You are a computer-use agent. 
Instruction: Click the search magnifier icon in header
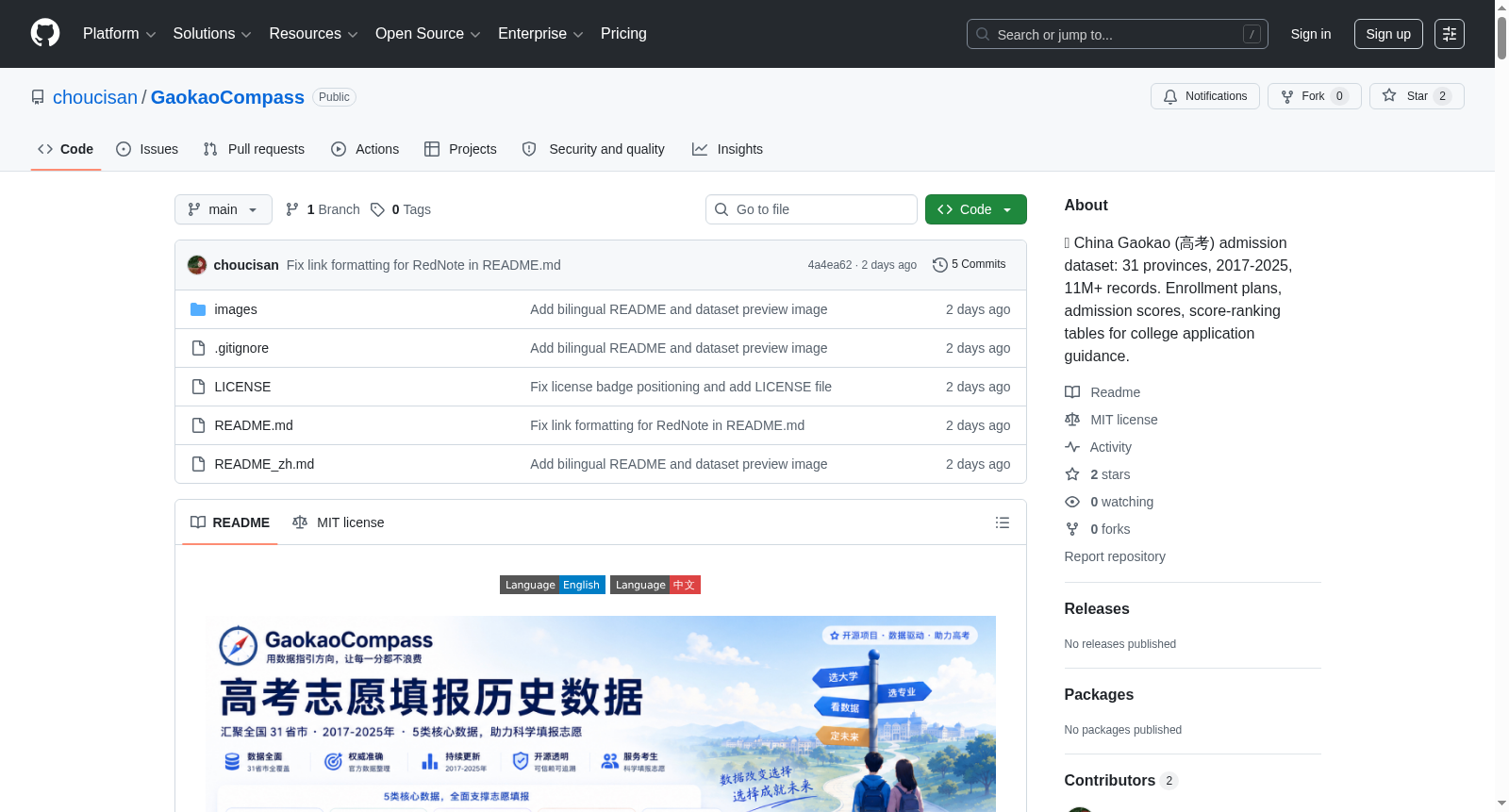coord(983,34)
